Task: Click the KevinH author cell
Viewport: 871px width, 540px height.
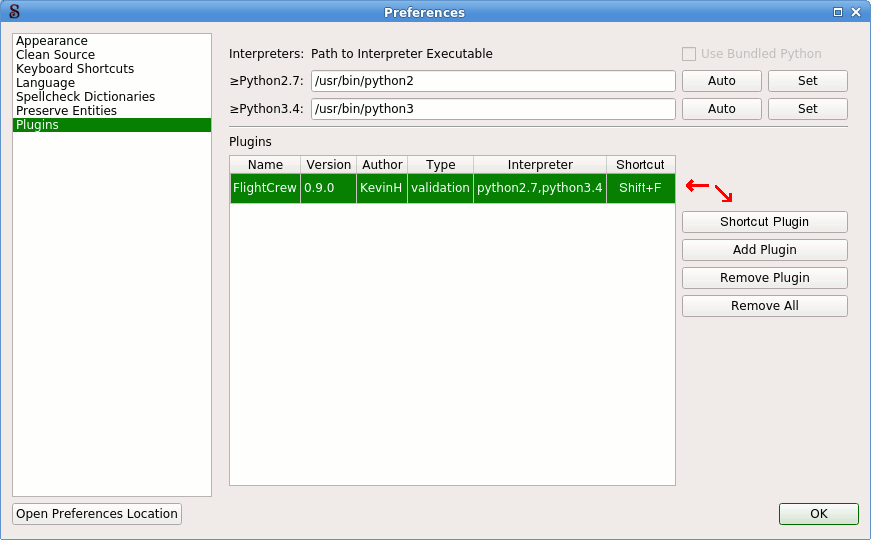Action: 382,188
